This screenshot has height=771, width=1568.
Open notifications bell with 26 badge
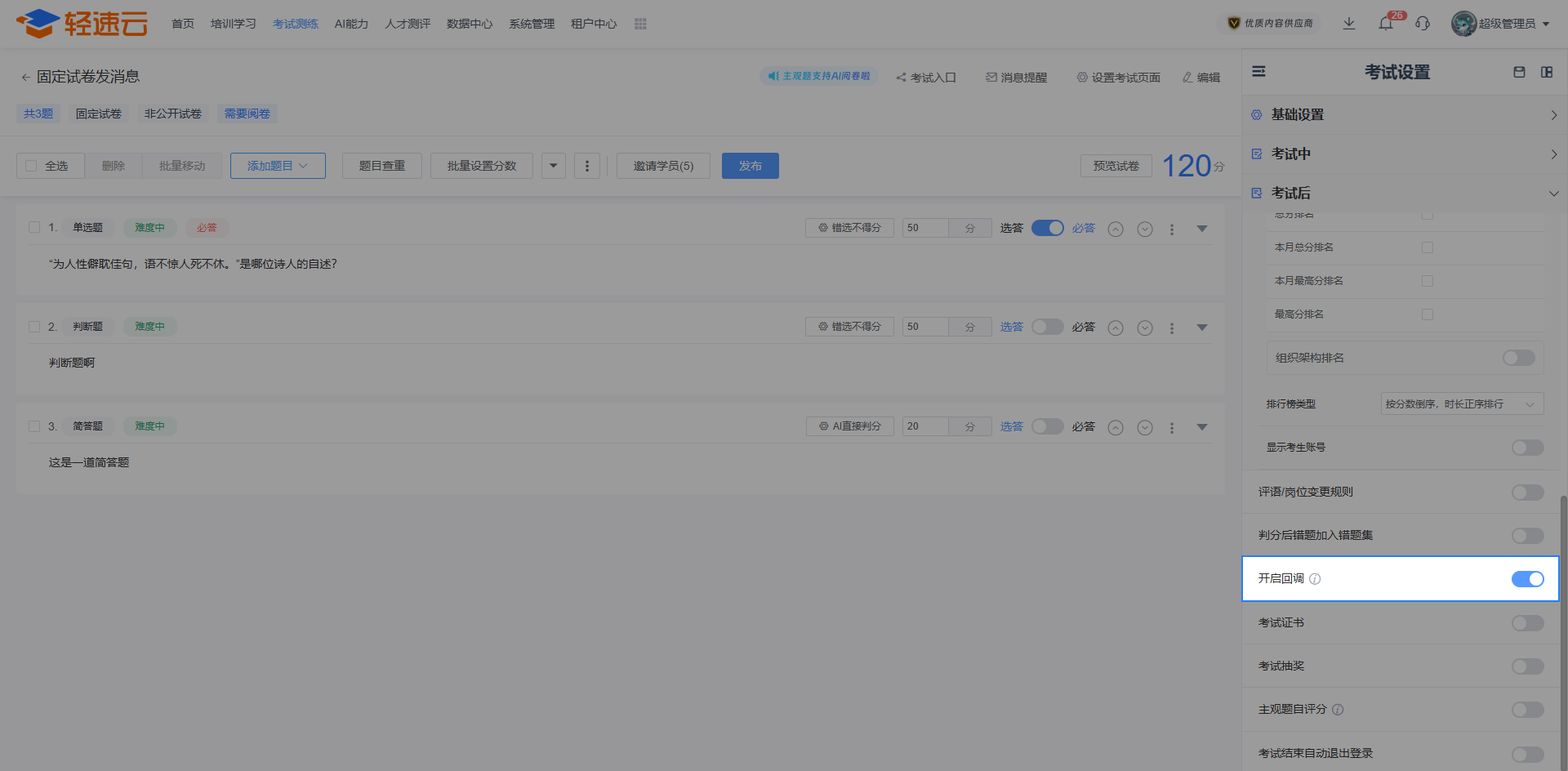click(x=1386, y=24)
